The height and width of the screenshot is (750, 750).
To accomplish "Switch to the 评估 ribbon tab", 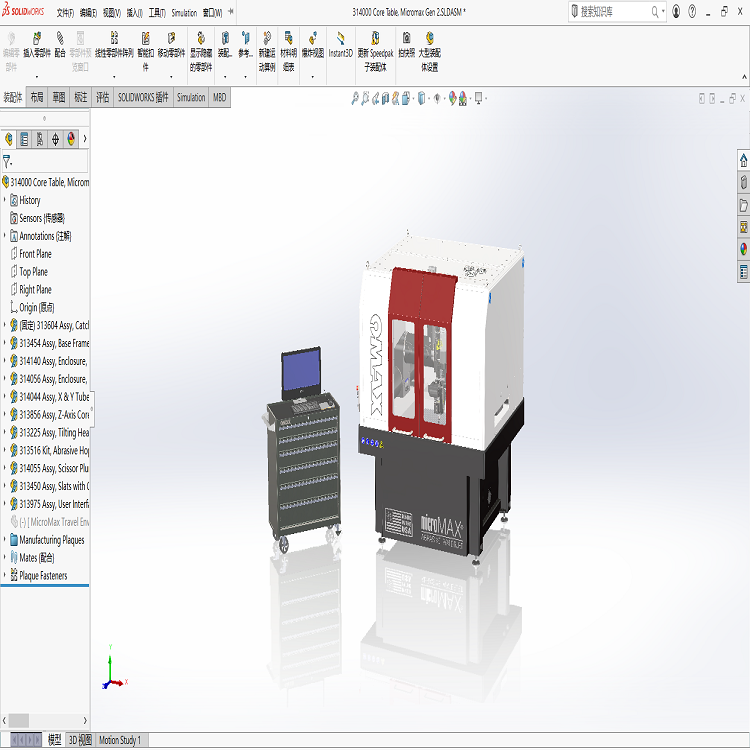I will pos(102,98).
